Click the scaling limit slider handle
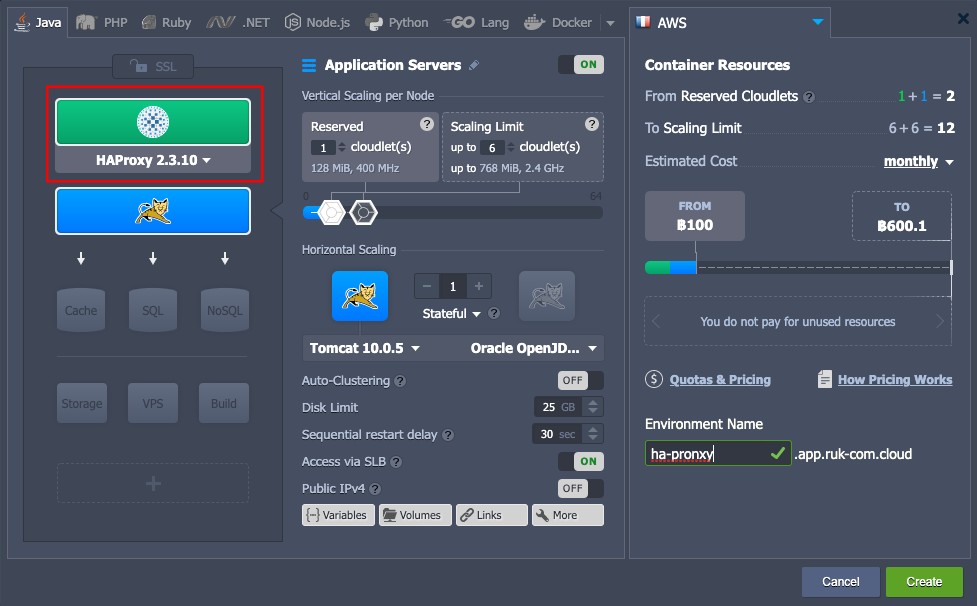The height and width of the screenshot is (606, 977). click(363, 213)
